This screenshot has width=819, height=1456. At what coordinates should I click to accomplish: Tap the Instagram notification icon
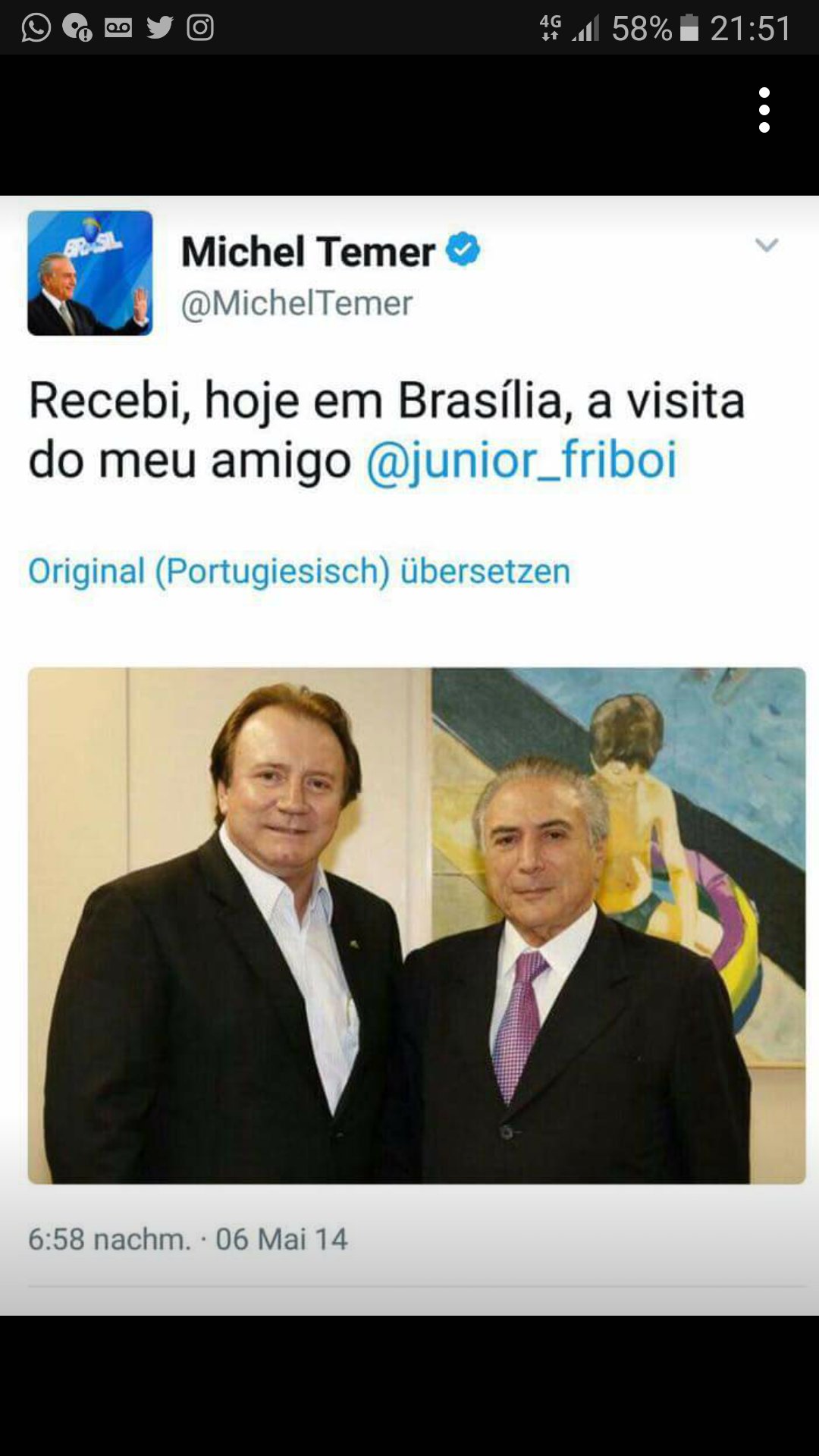[200, 28]
